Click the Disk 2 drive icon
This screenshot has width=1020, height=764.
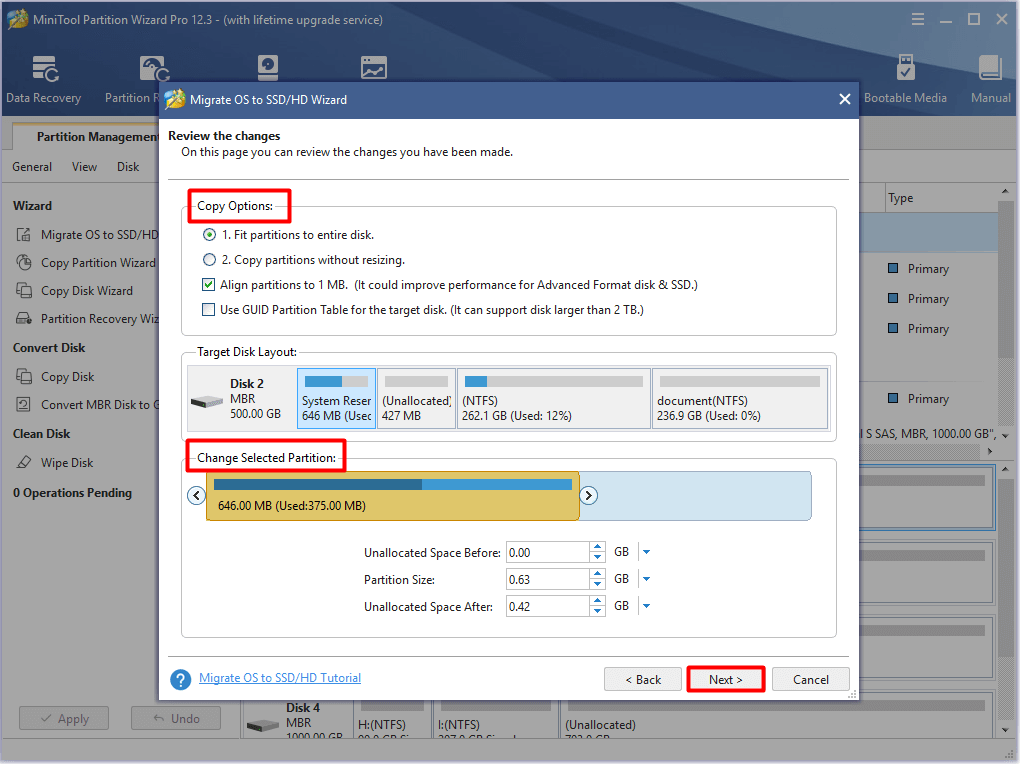coord(207,401)
